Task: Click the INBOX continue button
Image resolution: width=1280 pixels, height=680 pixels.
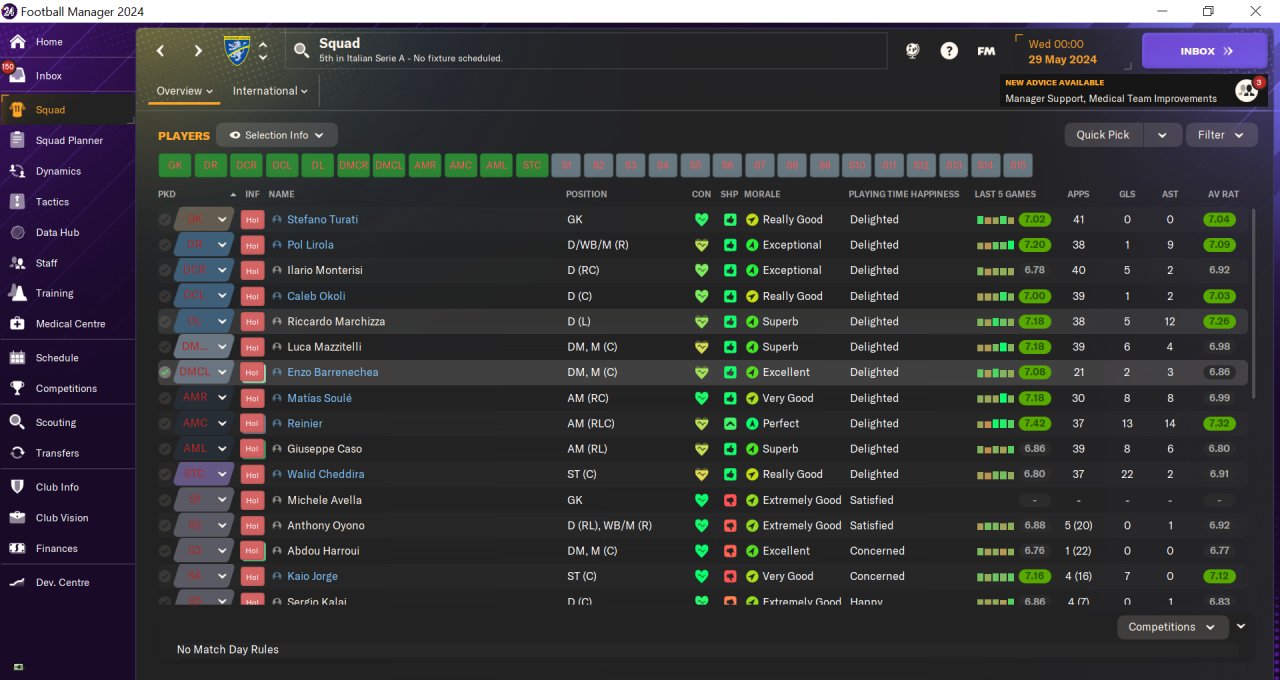Action: point(1205,51)
